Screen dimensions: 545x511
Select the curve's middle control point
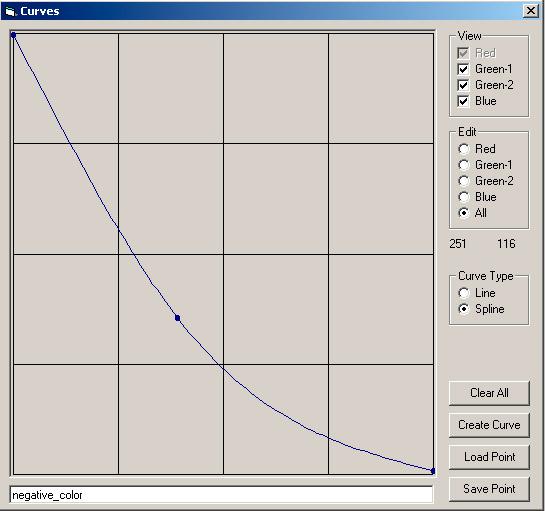[178, 318]
